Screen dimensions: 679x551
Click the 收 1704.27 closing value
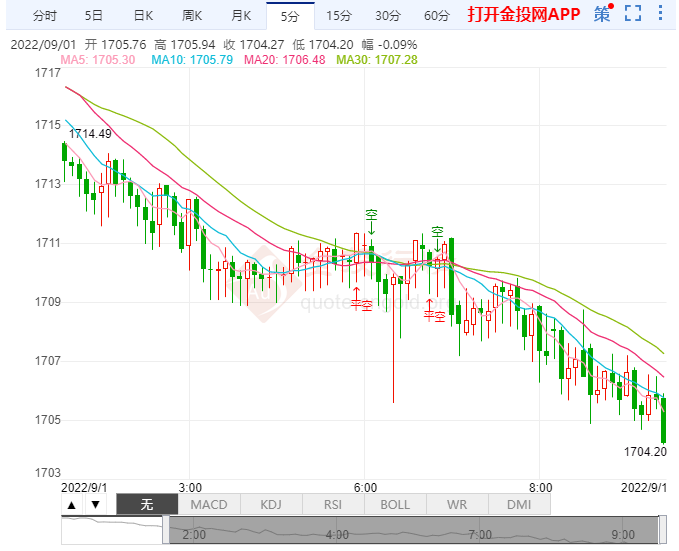pyautogui.click(x=254, y=45)
